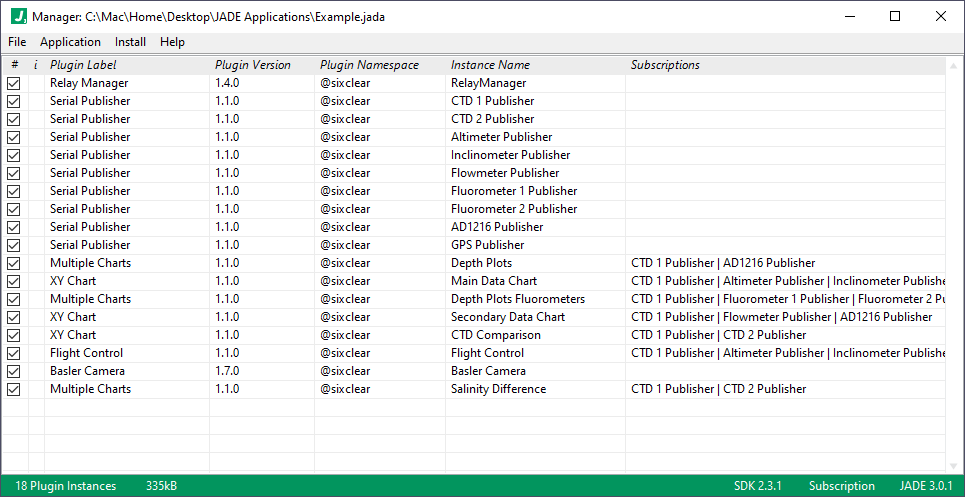
Task: Disable the Secondary Data Chart checkbox
Action: pos(14,317)
